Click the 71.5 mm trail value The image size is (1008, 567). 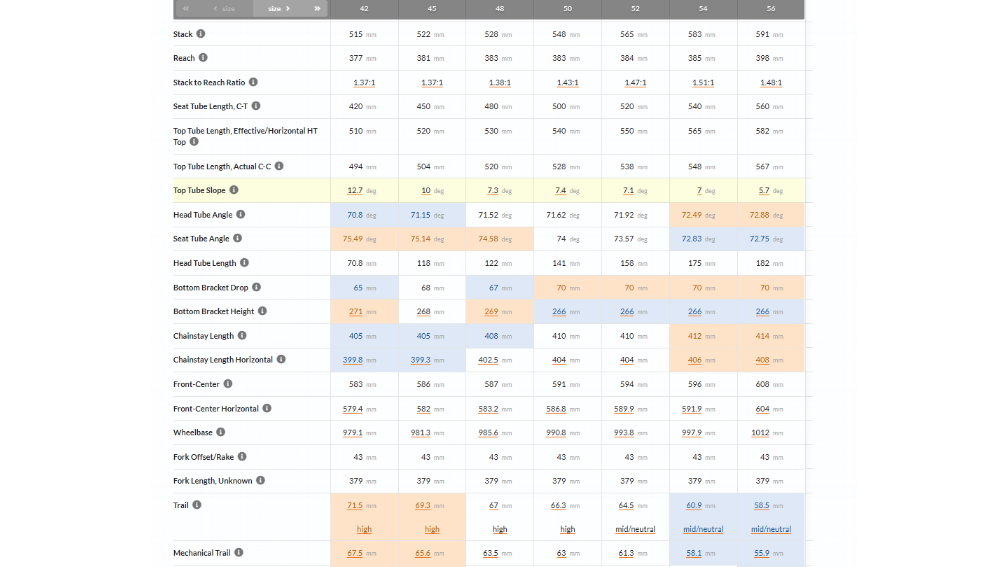tap(355, 505)
